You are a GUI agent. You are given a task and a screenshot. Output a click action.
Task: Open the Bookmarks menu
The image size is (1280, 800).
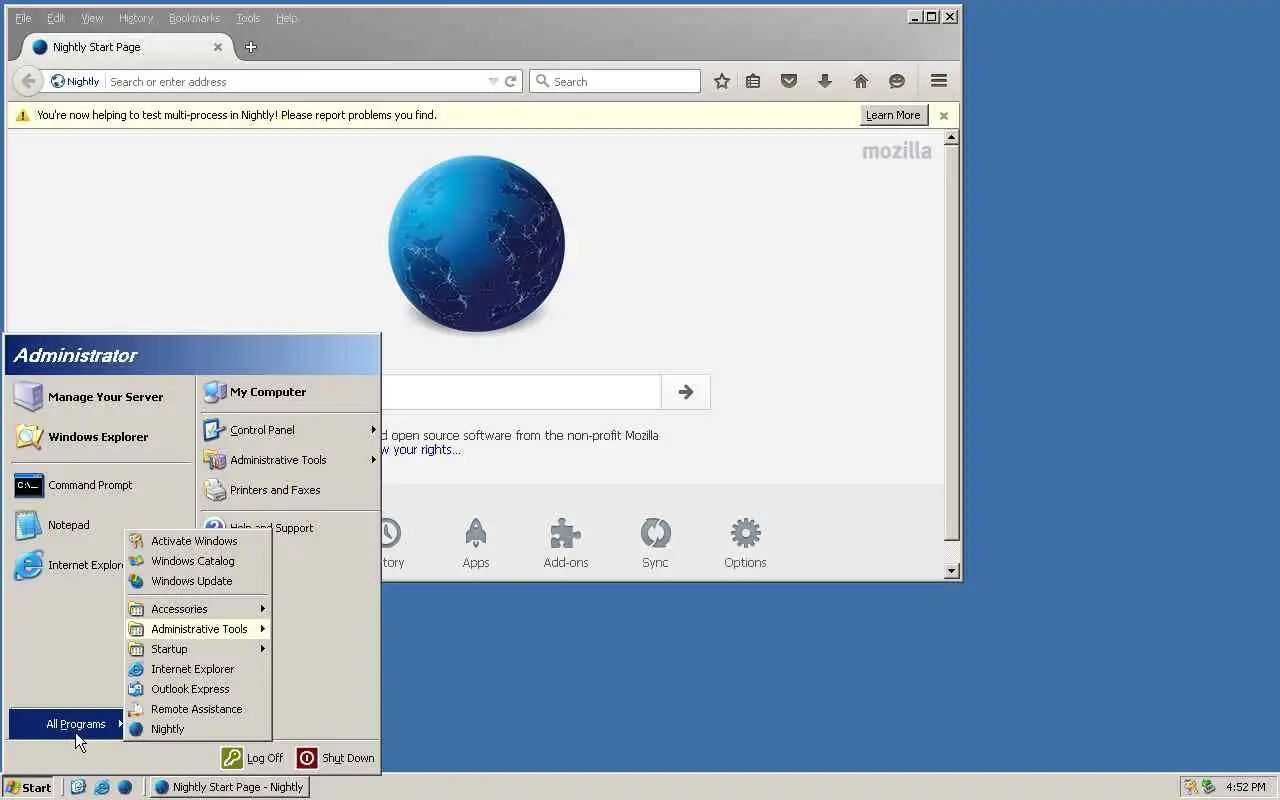coord(196,18)
